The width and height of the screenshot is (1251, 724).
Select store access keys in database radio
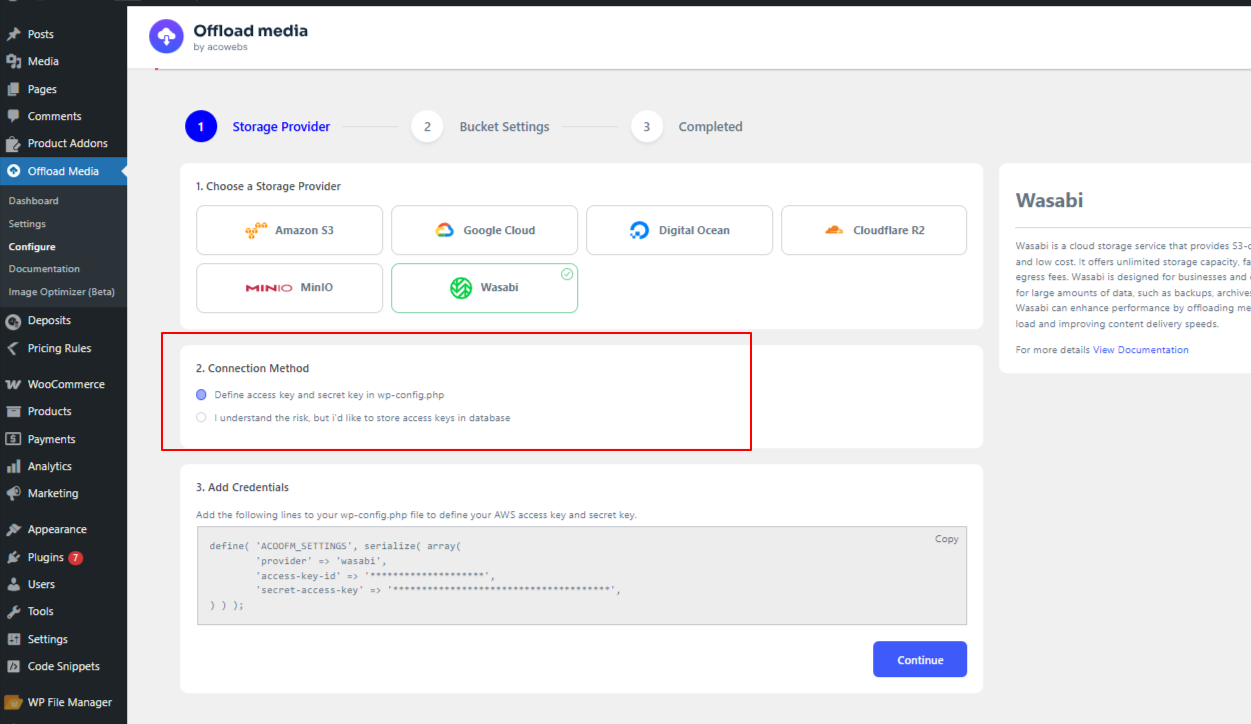[x=202, y=418]
